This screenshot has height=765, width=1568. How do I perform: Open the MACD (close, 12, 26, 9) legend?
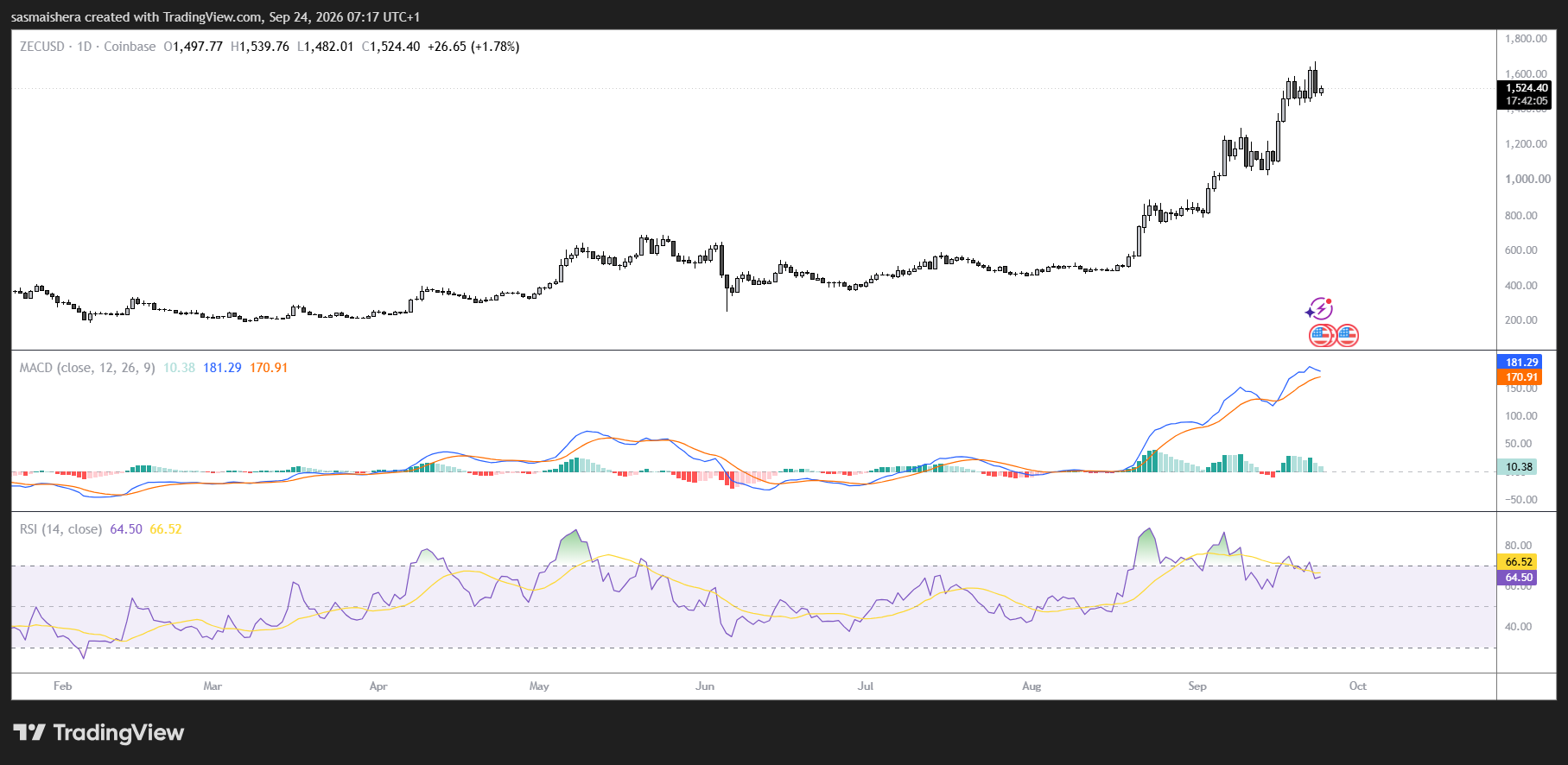click(87, 368)
